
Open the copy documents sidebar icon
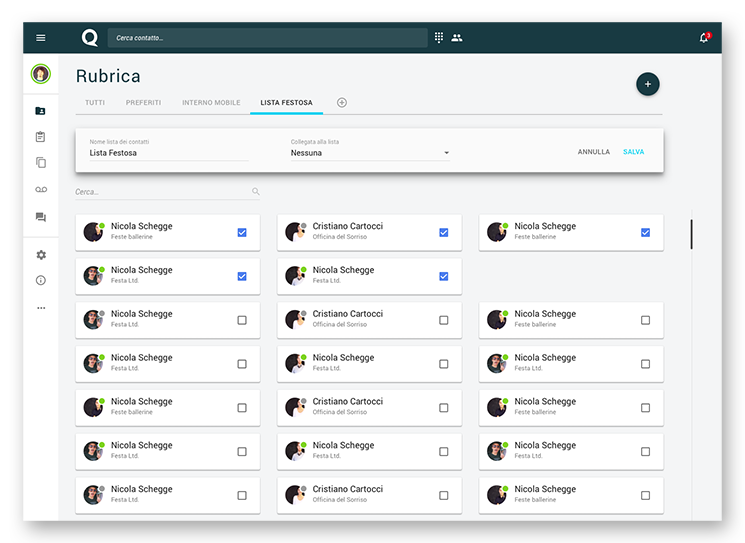point(41,163)
